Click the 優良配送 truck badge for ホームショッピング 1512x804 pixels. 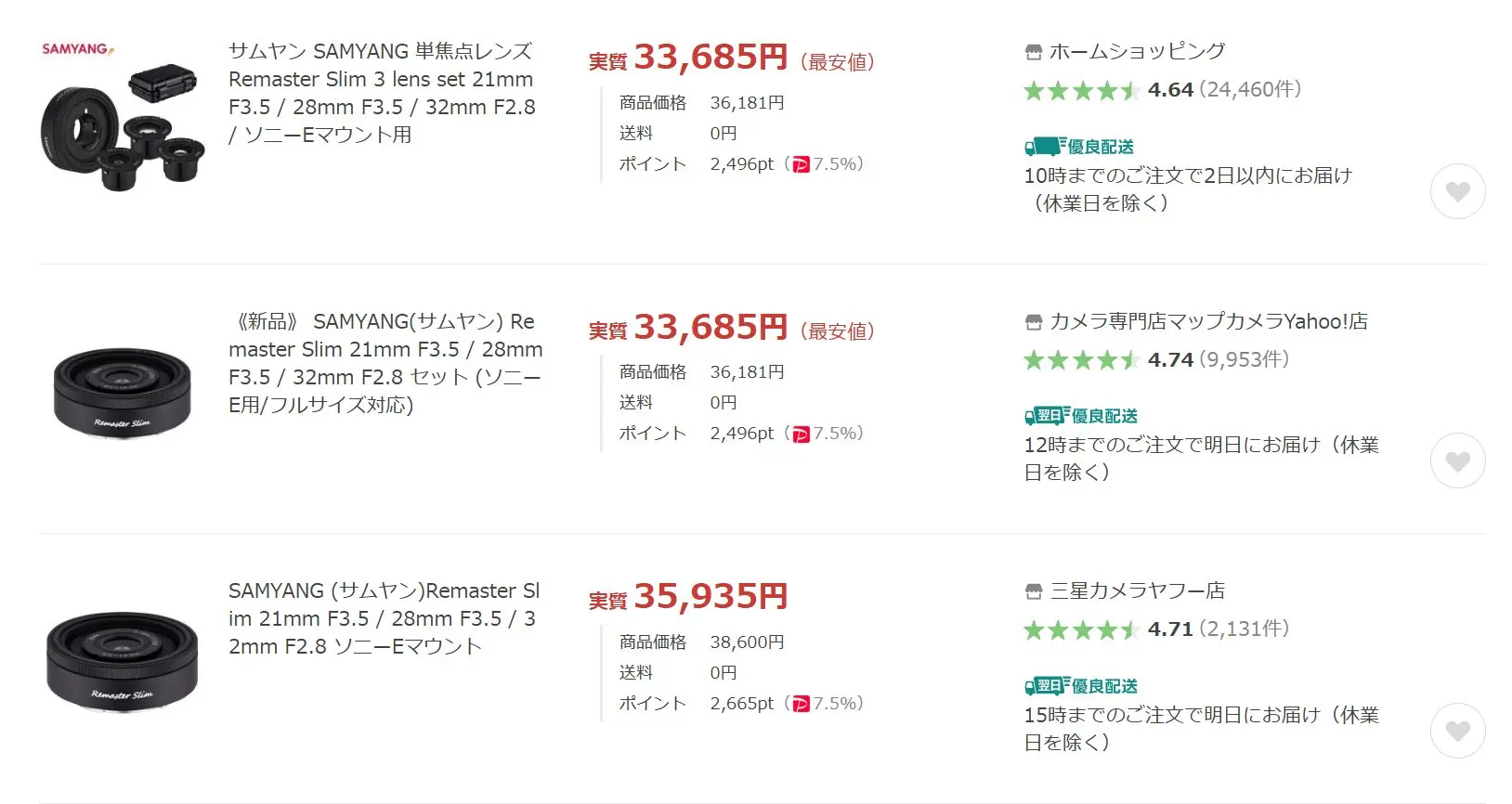(x=1079, y=147)
